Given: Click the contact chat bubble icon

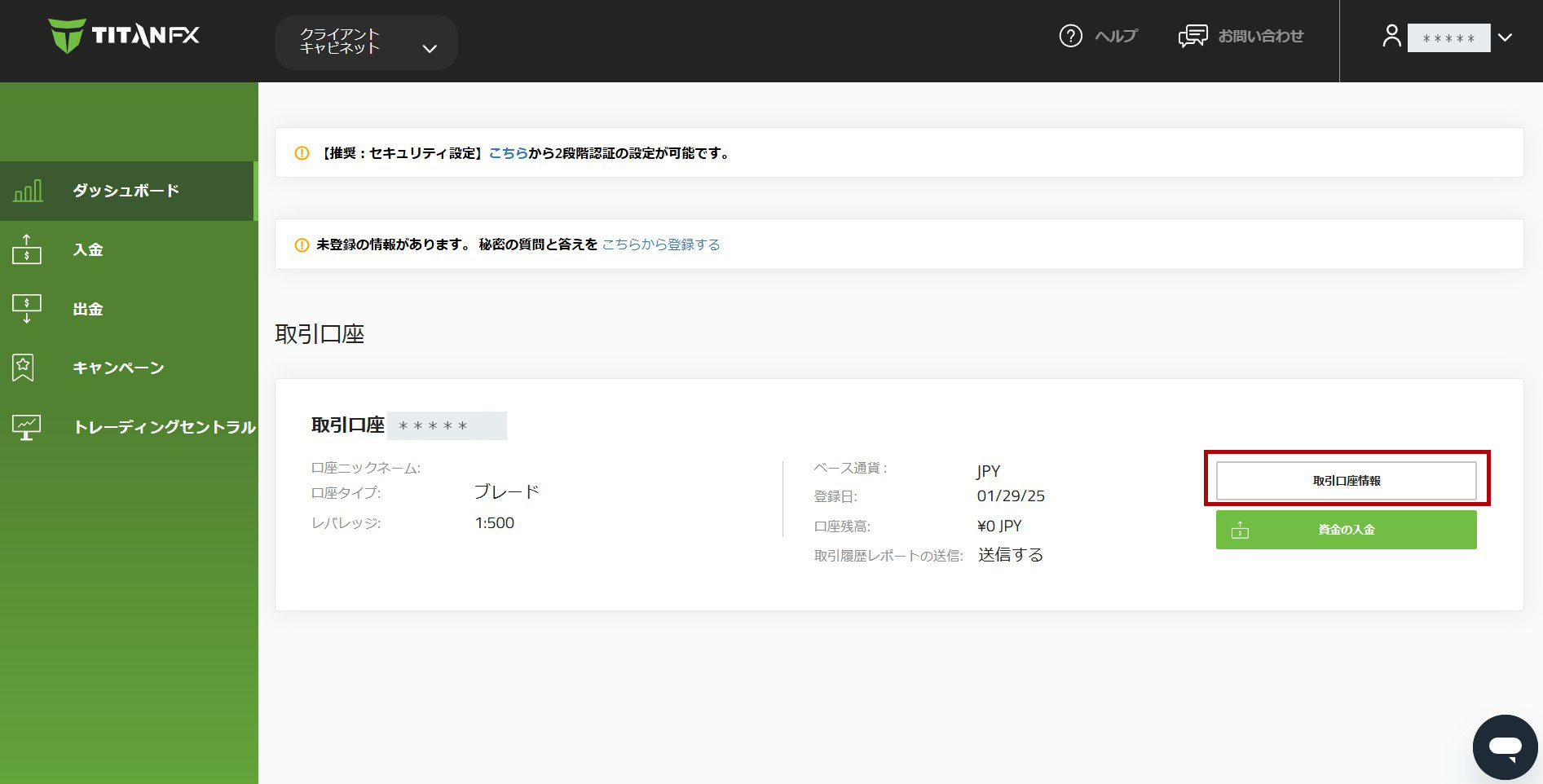Looking at the screenshot, I should (1193, 36).
